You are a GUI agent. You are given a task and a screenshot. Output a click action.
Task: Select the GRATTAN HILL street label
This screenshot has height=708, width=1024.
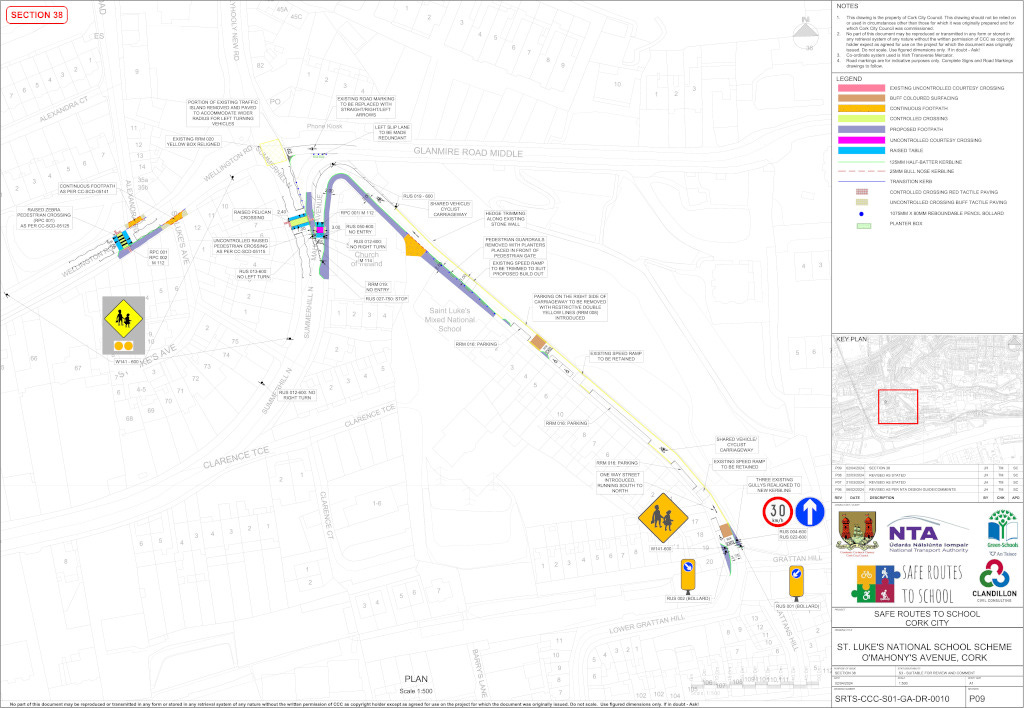(798, 559)
